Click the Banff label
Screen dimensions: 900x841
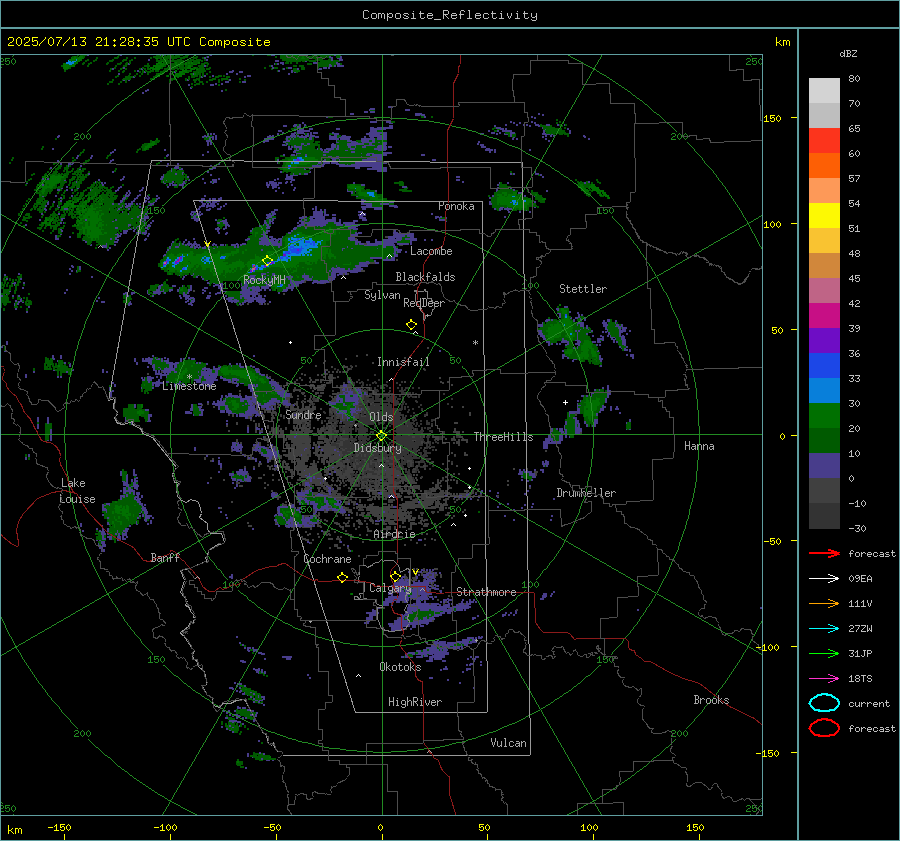click(x=165, y=557)
